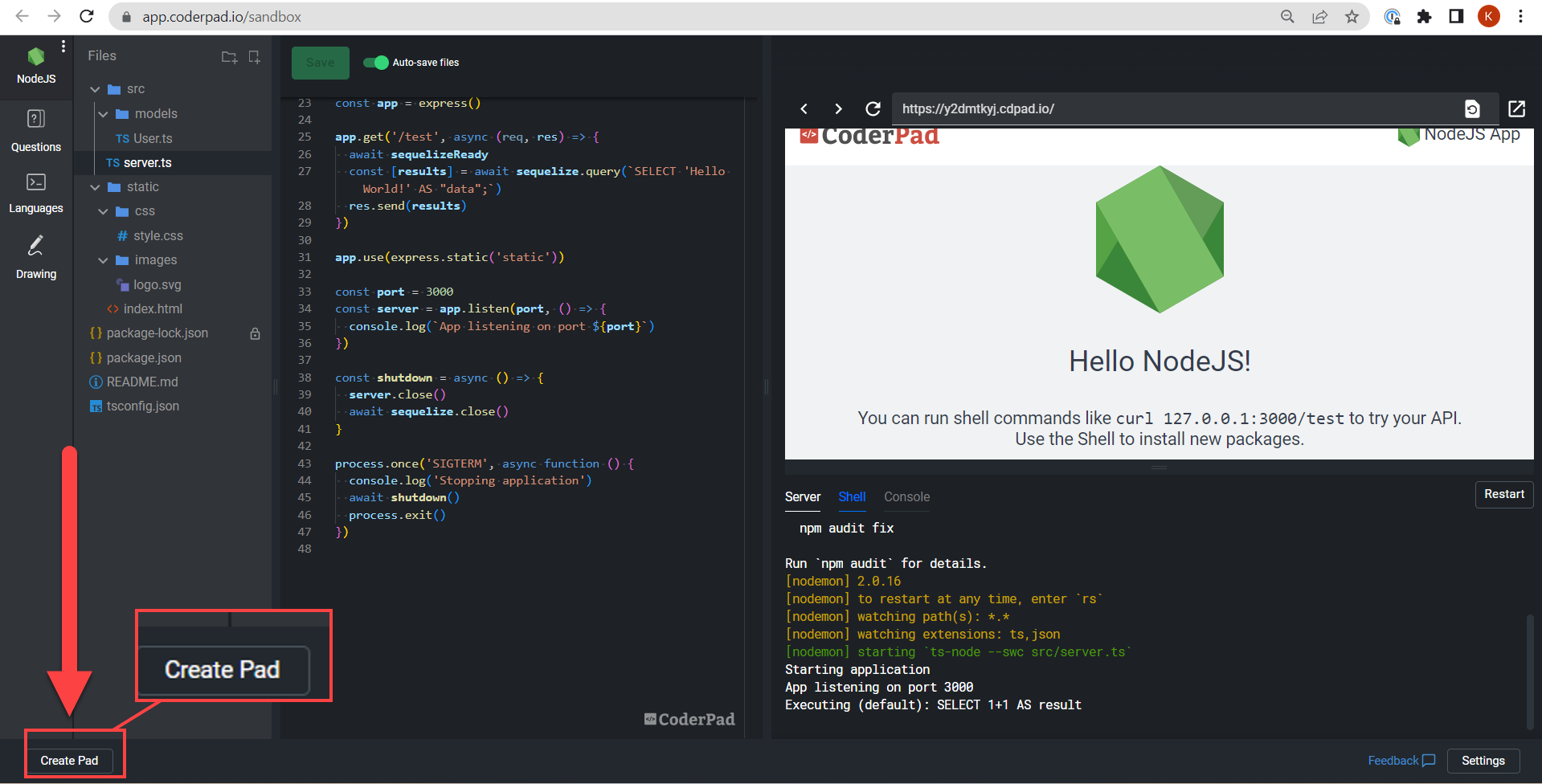Click the reset icon in the preview URL bar
This screenshot has width=1542, height=784.
pyautogui.click(x=1471, y=108)
